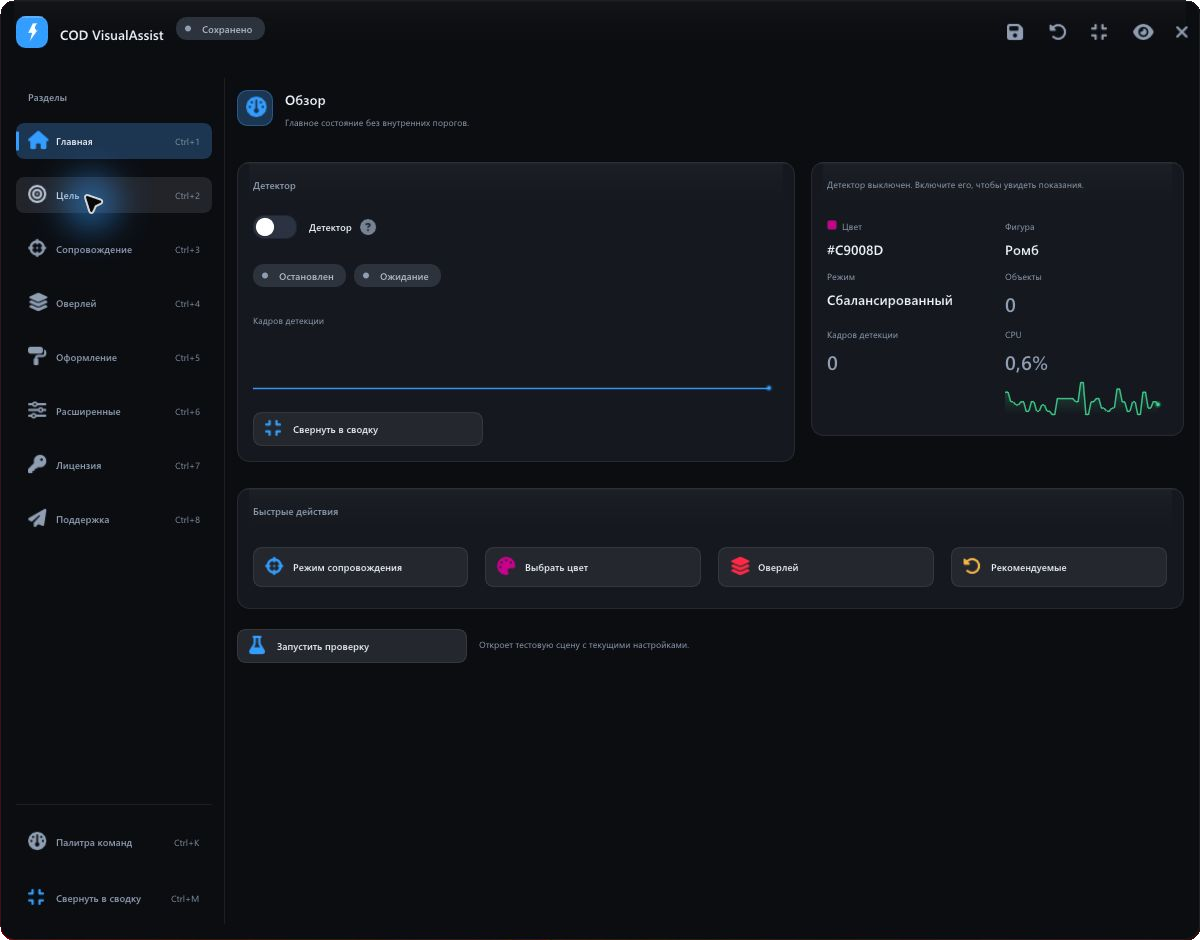Image resolution: width=1200 pixels, height=940 pixels.
Task: Click the flask icon in Запустить проверку
Action: (x=257, y=646)
